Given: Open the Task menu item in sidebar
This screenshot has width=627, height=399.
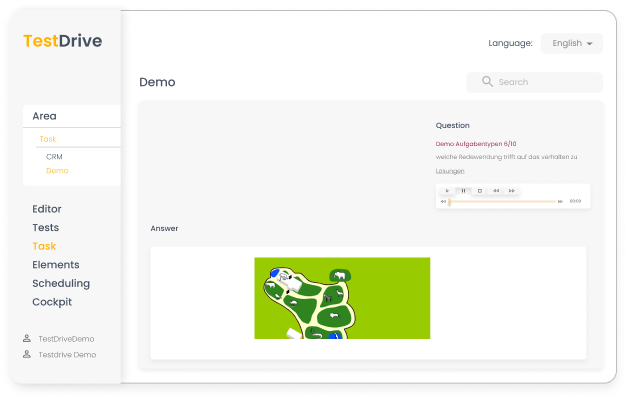Looking at the screenshot, I should pos(44,246).
